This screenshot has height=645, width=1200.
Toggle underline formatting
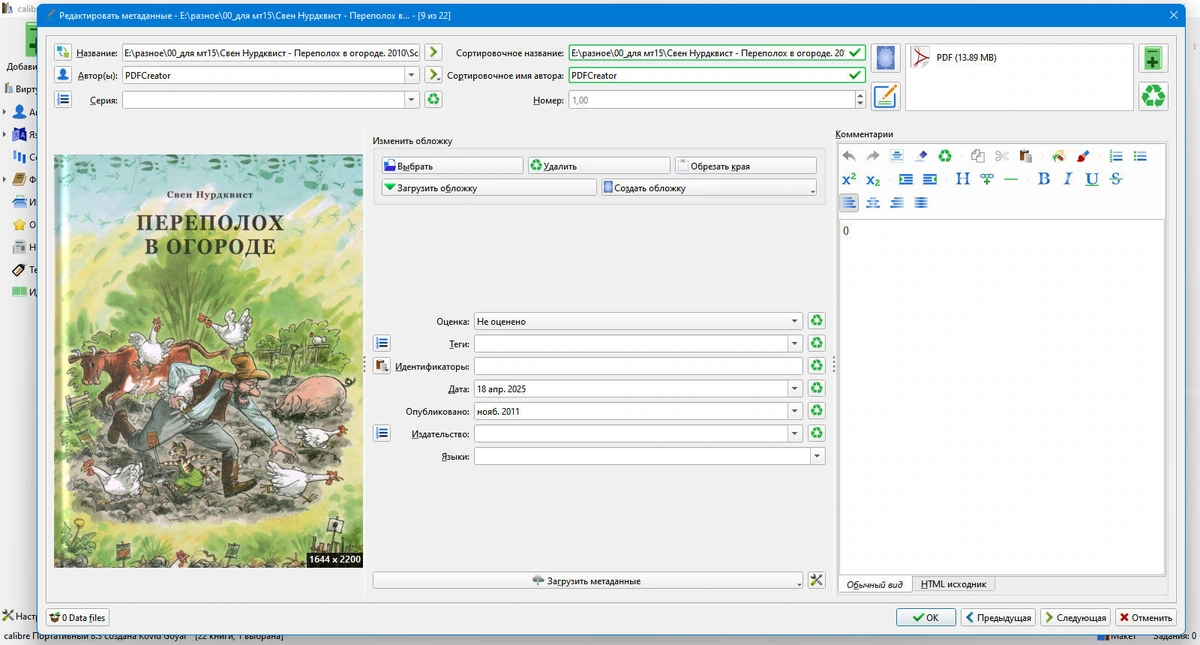[1092, 179]
